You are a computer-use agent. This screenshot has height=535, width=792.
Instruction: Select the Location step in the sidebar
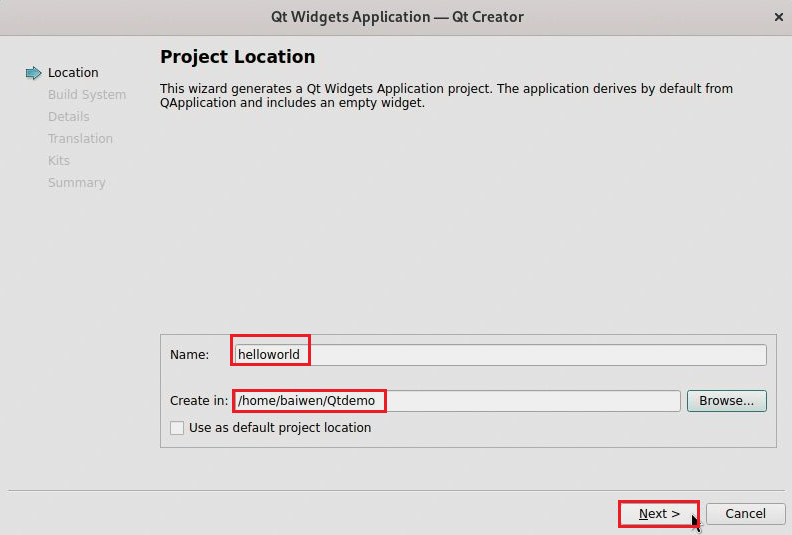(73, 73)
